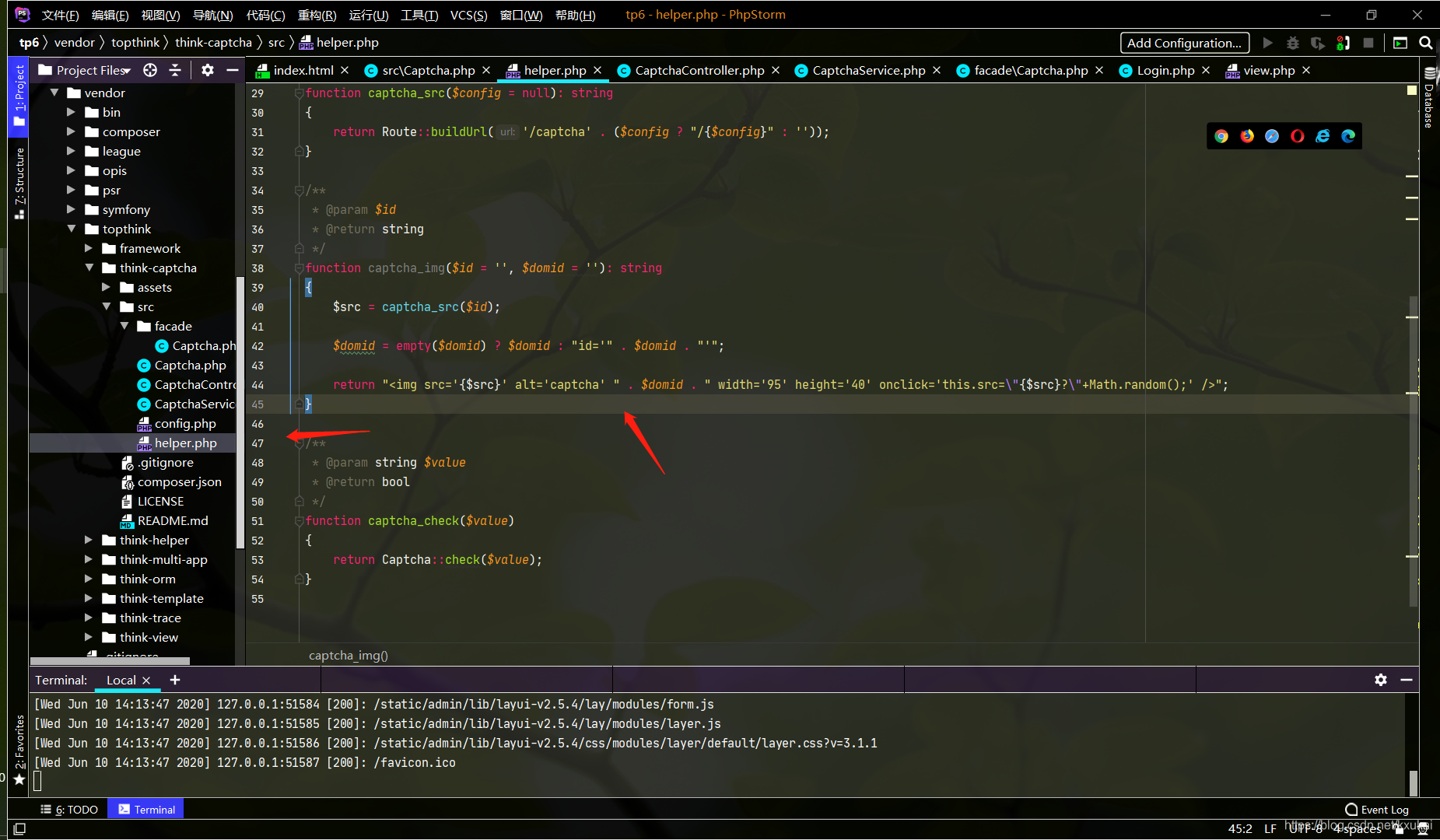Collapse the topthink folder
This screenshot has height=840, width=1440.
tap(72, 229)
